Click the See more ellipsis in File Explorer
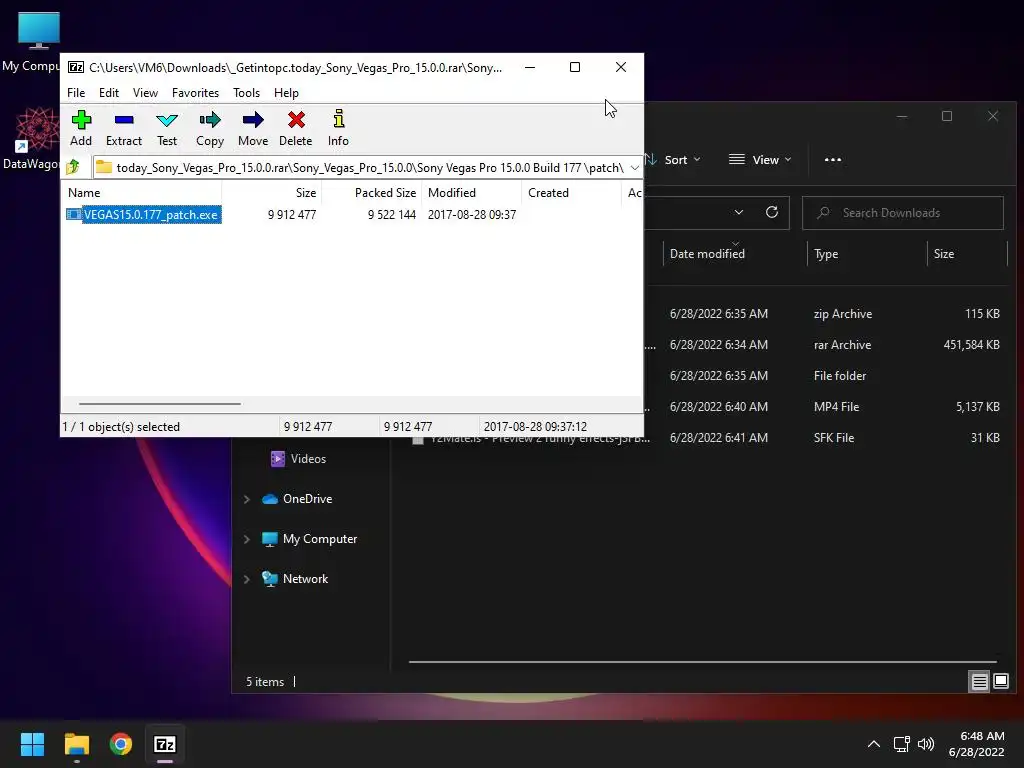This screenshot has width=1024, height=768. pos(833,159)
